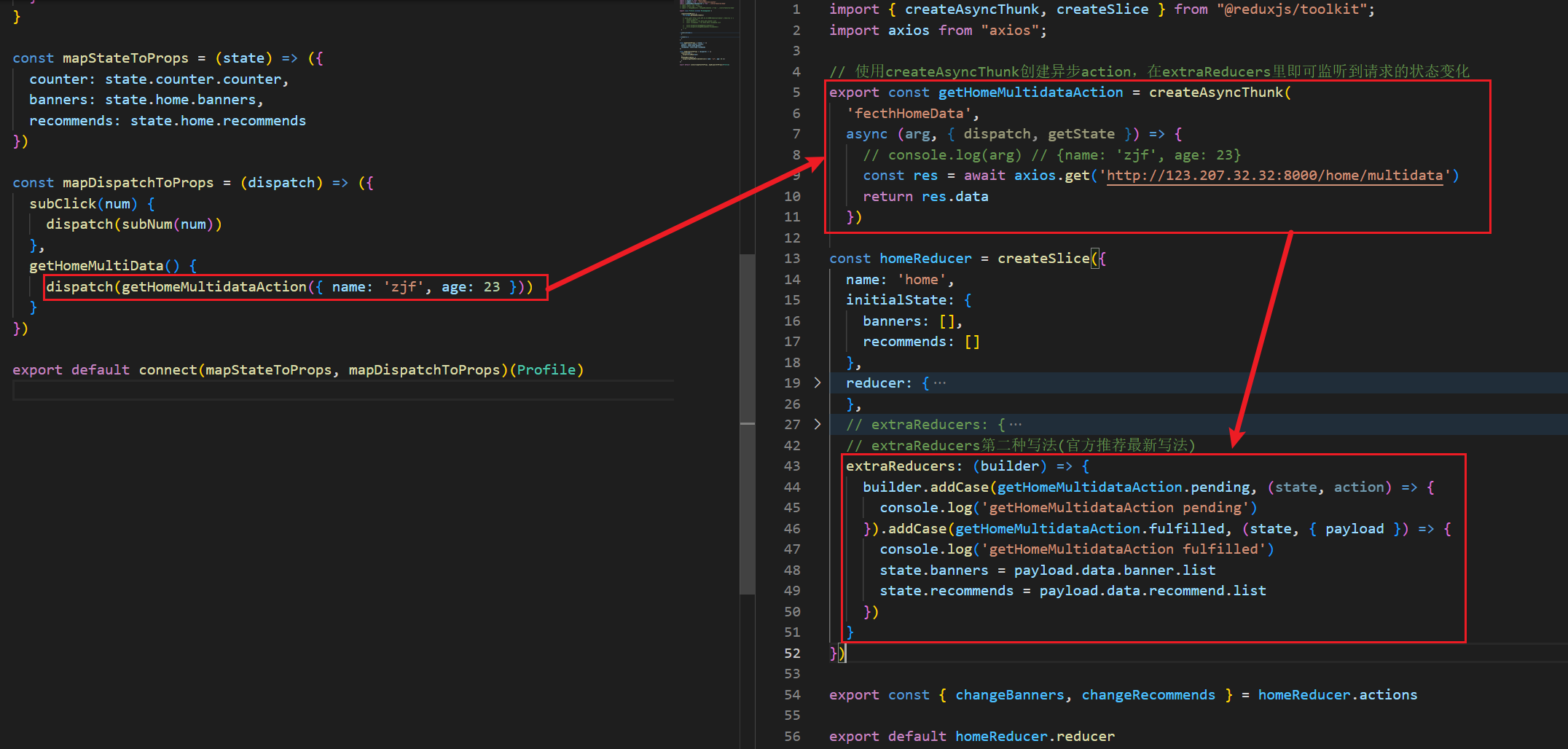Viewport: 1568px width, 749px height.
Task: Click 'state.counter.counter' in left editor
Action: [x=193, y=79]
